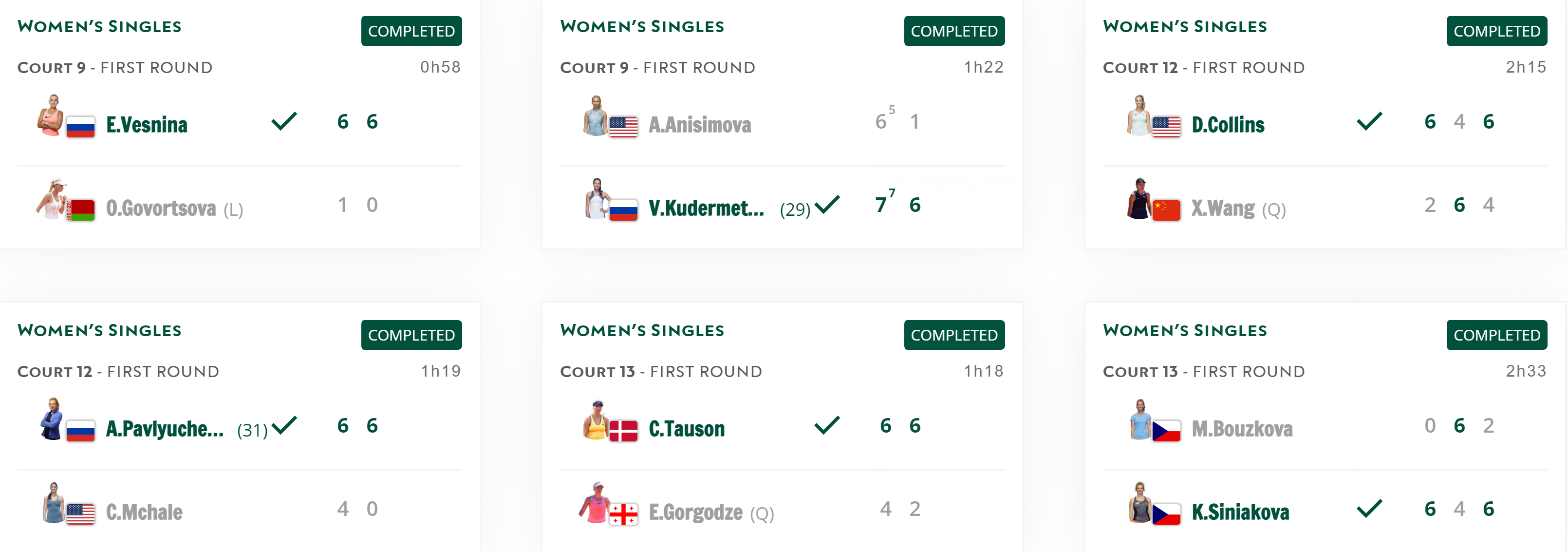Open E.Vesnina player profile link

coord(147,125)
